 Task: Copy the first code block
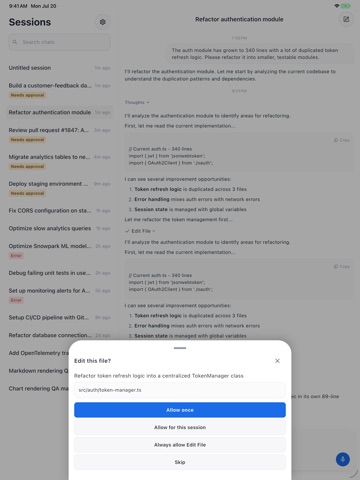point(342,140)
